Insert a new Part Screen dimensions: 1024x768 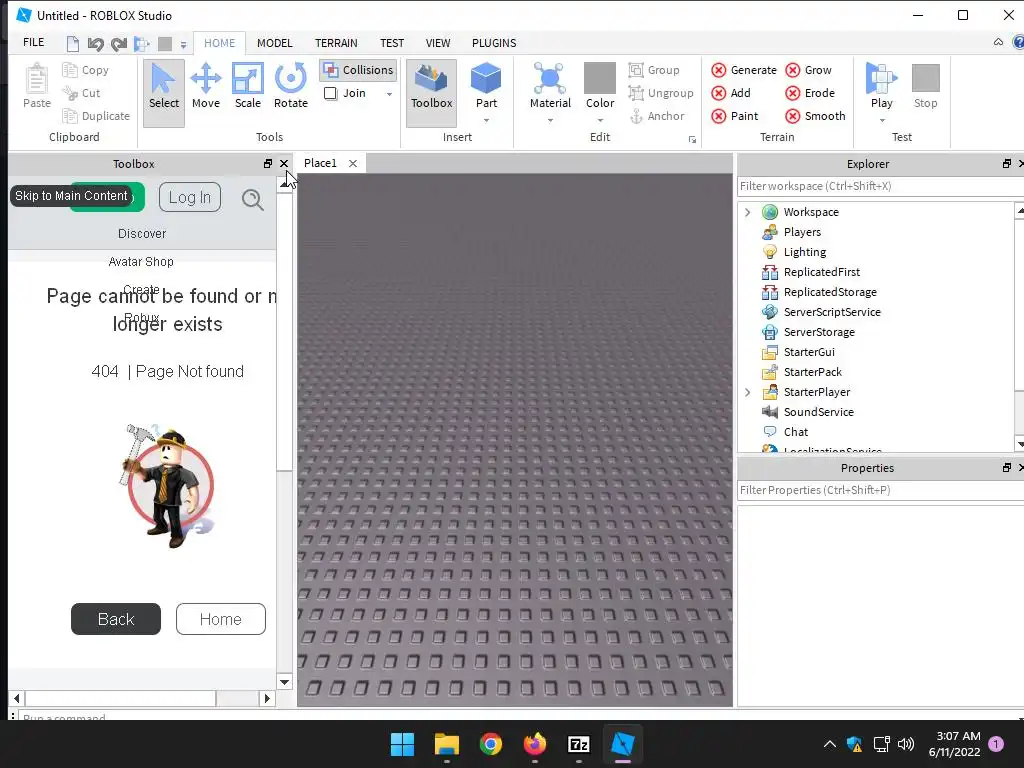pos(486,85)
